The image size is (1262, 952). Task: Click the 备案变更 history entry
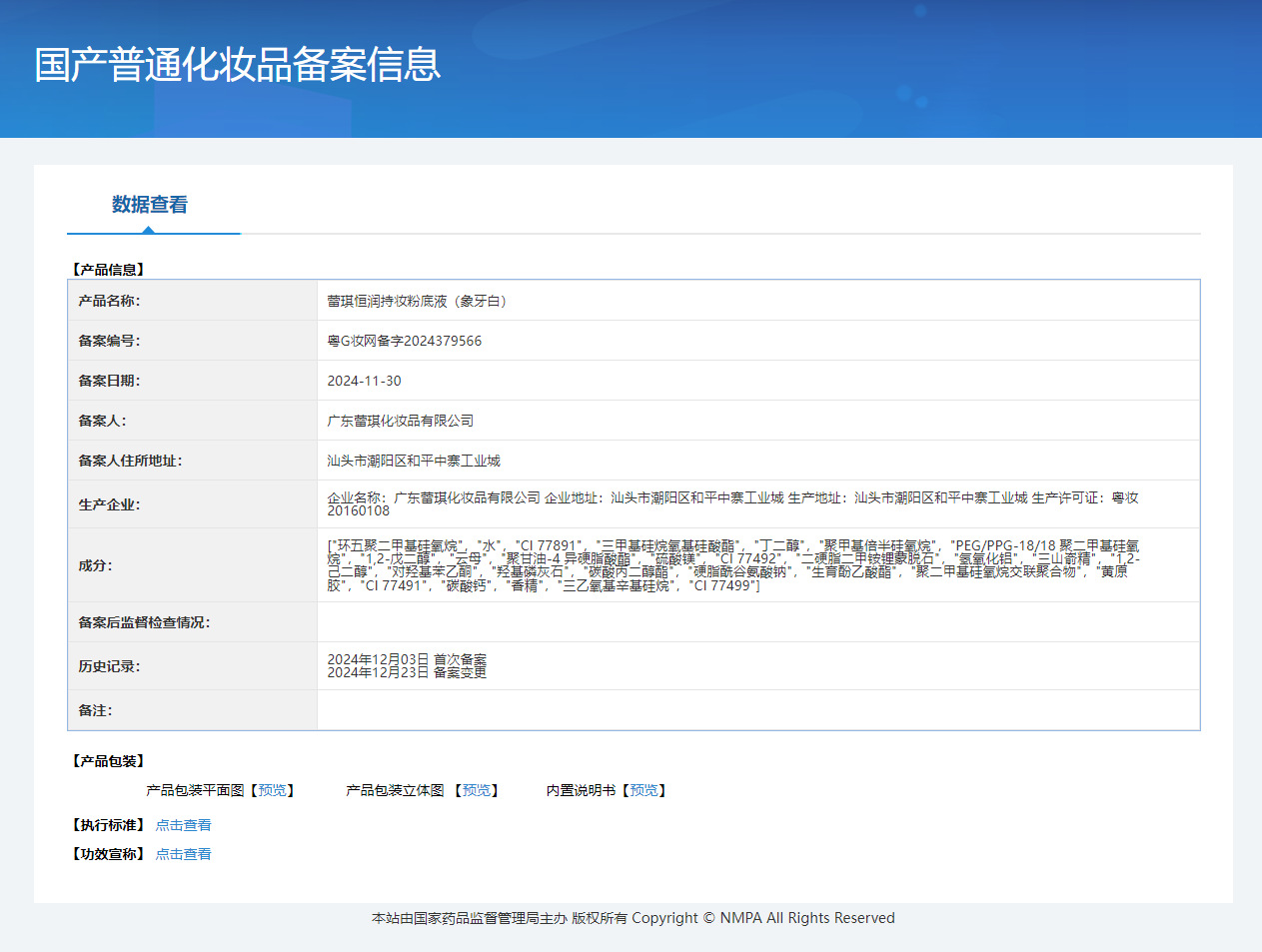click(x=407, y=672)
